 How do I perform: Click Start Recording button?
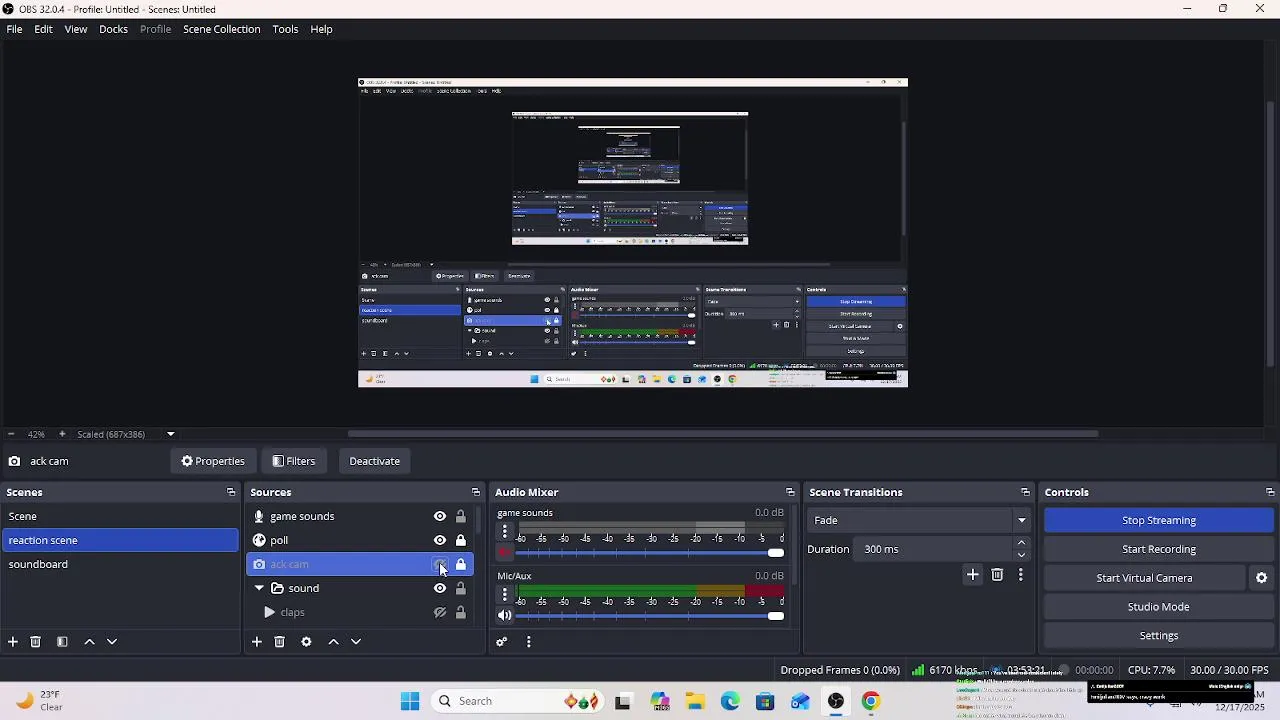pos(1159,549)
